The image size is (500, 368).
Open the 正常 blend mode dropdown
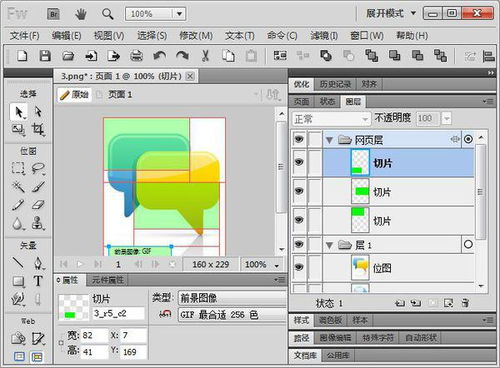331,119
